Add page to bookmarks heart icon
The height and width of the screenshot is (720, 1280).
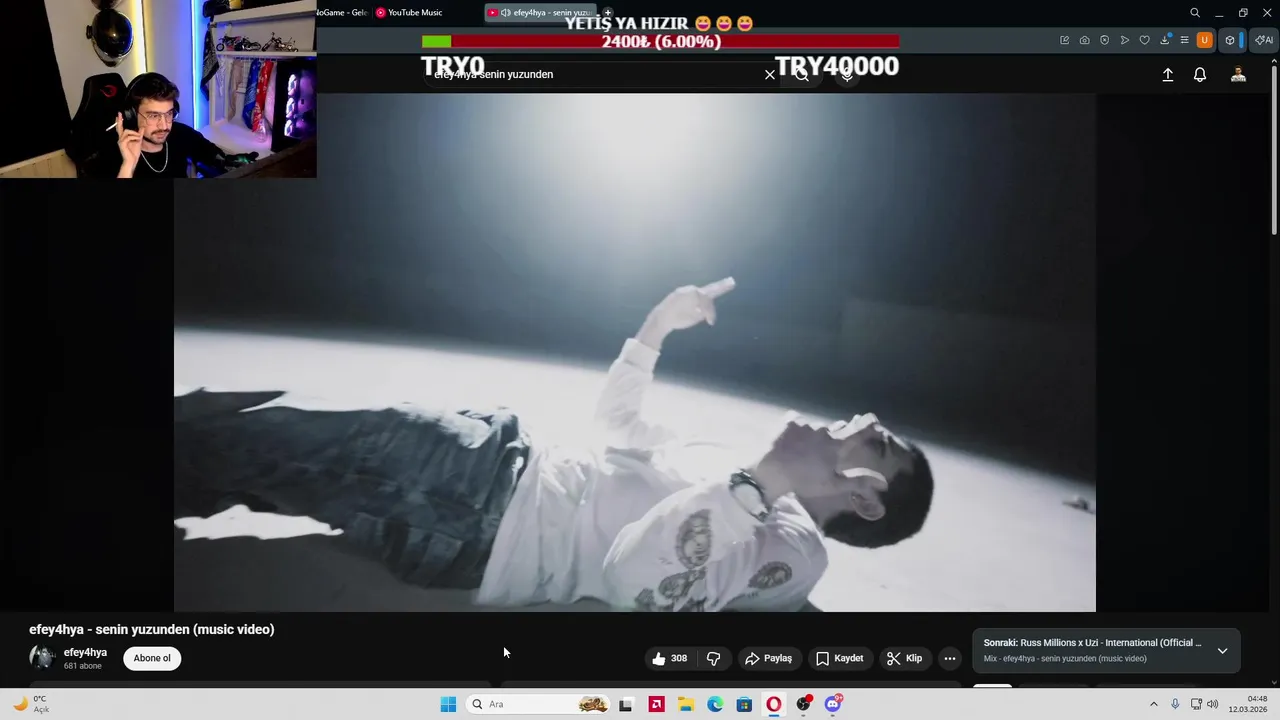(1145, 40)
